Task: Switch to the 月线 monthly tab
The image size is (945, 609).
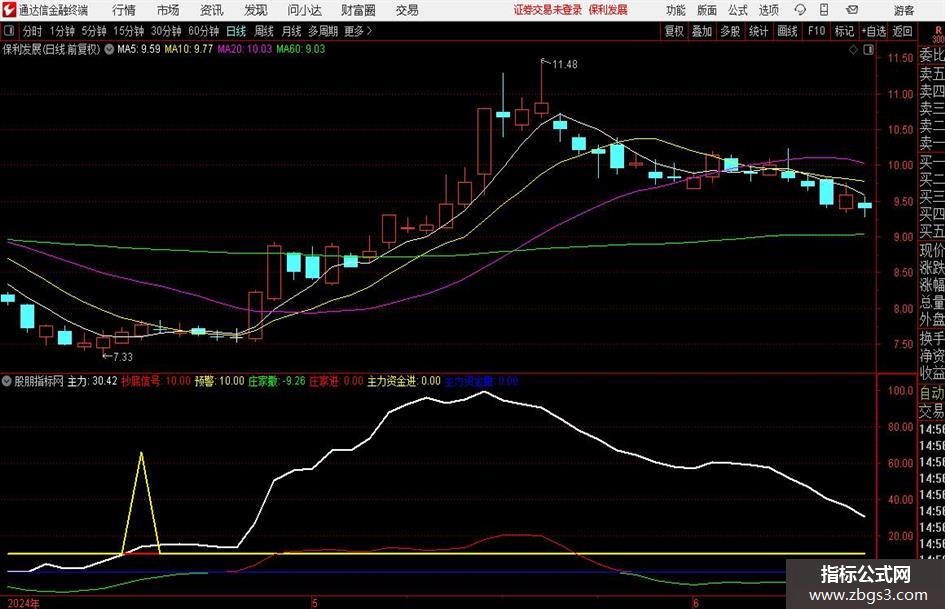Action: (x=292, y=31)
